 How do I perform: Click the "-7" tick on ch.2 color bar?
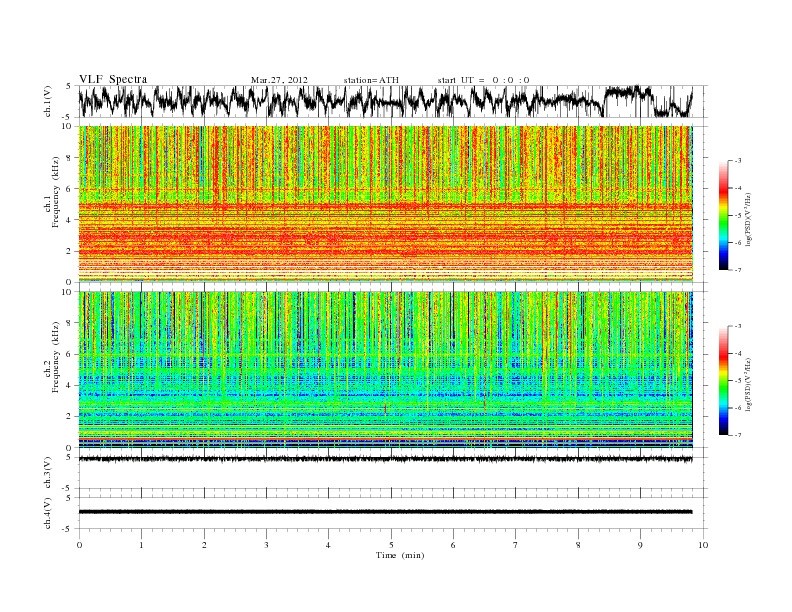738,435
